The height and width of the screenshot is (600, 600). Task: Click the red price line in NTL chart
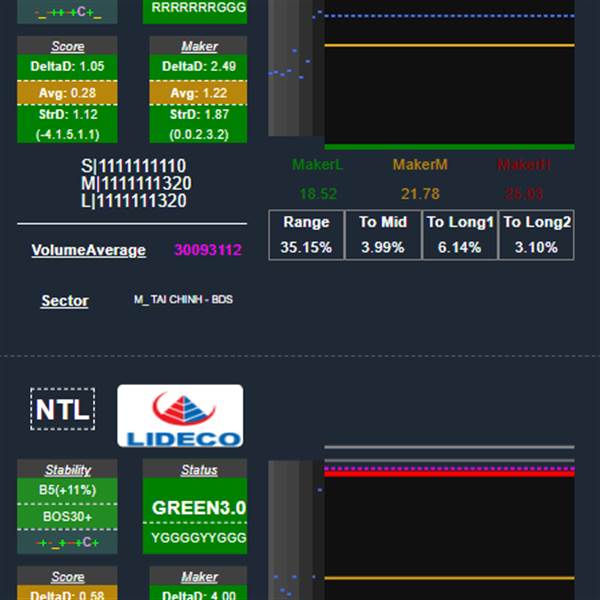coord(449,474)
